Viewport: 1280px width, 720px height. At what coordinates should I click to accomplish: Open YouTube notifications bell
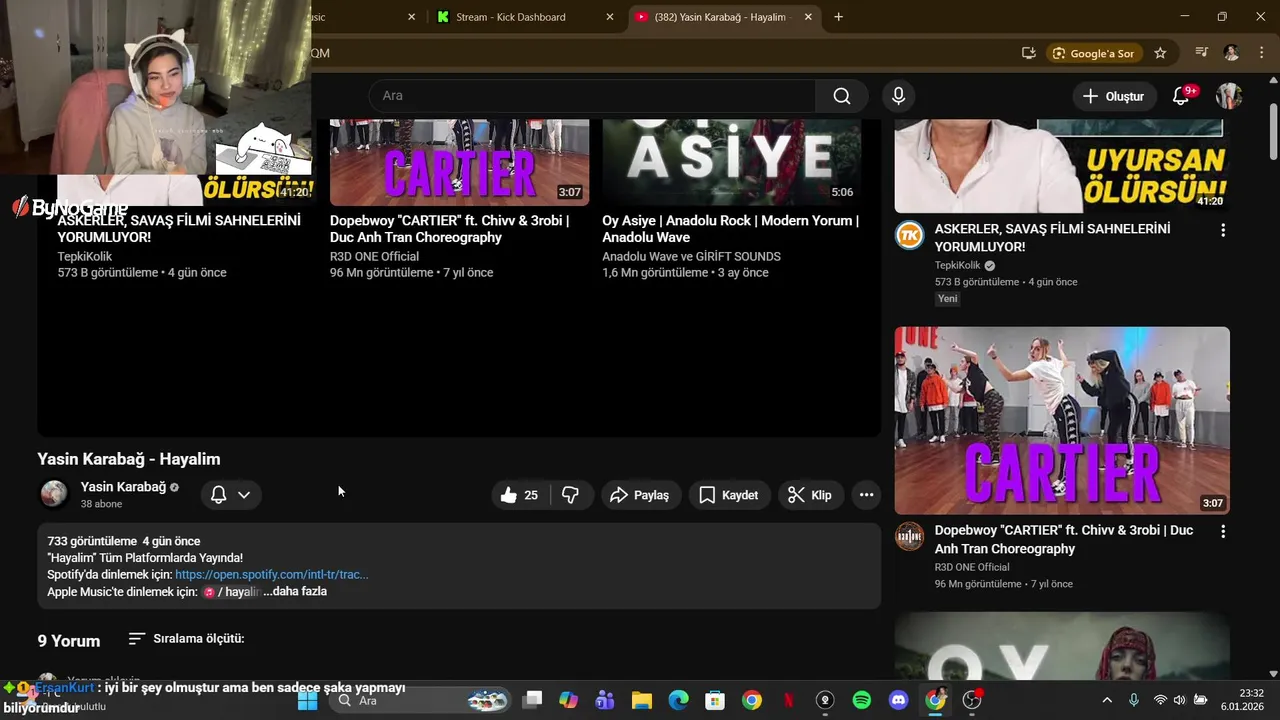tap(1181, 96)
